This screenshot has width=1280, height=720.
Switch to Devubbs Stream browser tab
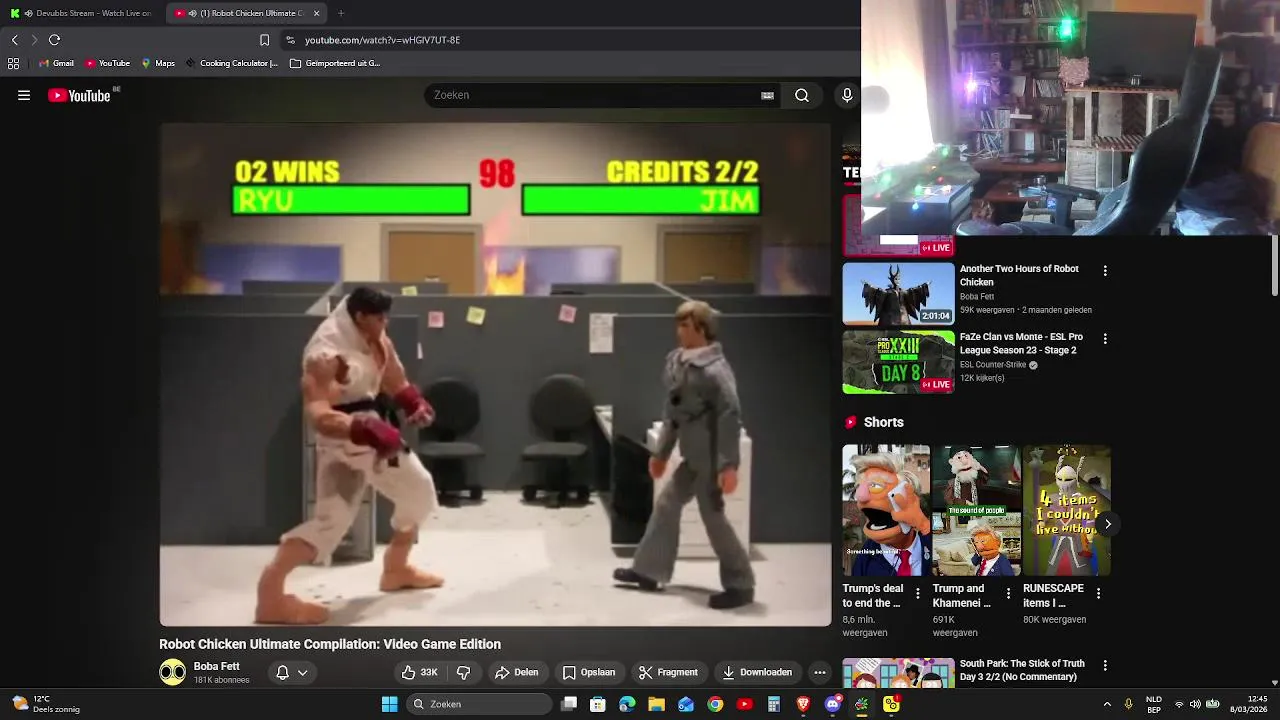point(85,13)
